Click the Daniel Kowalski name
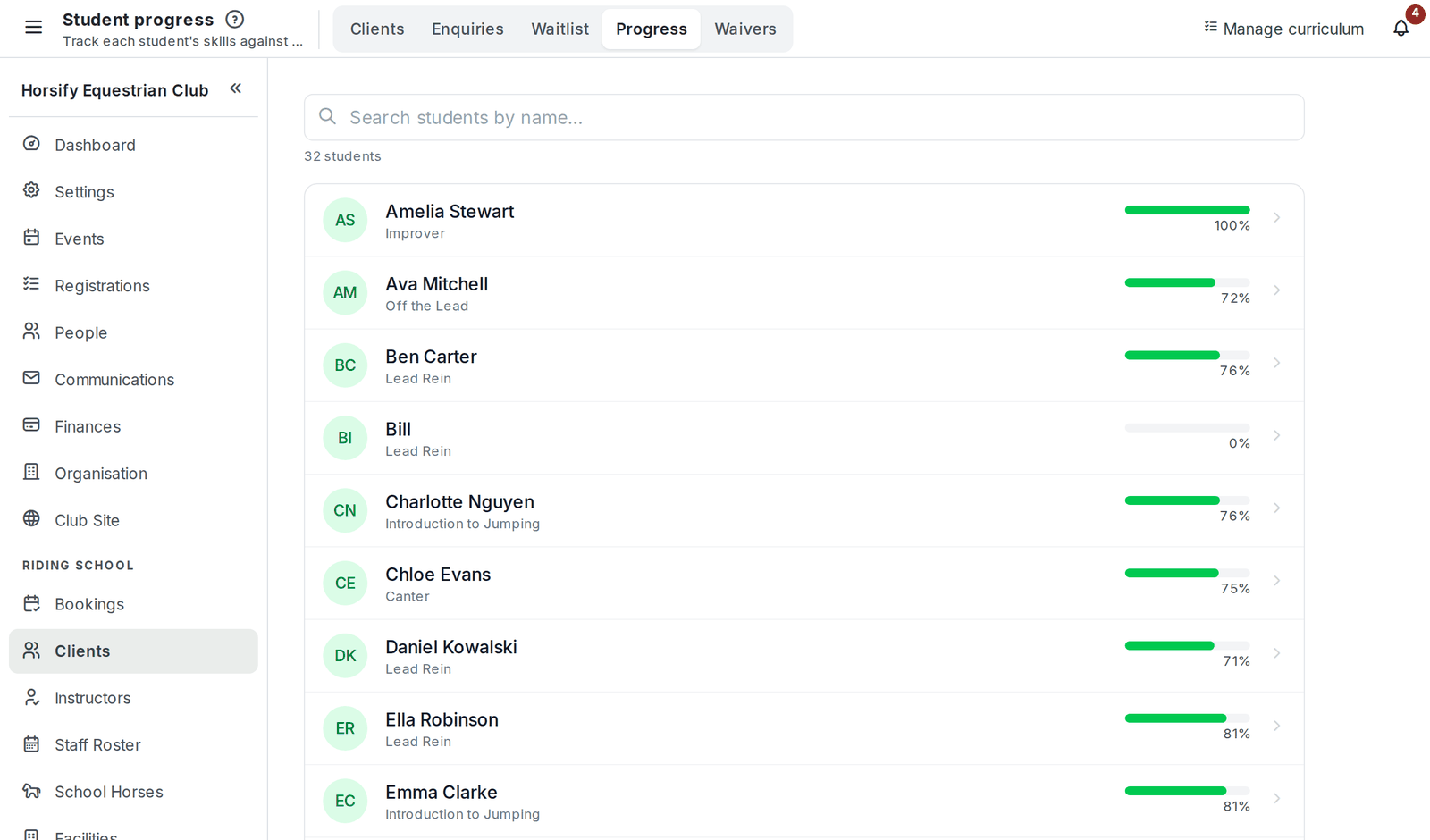 [x=451, y=647]
